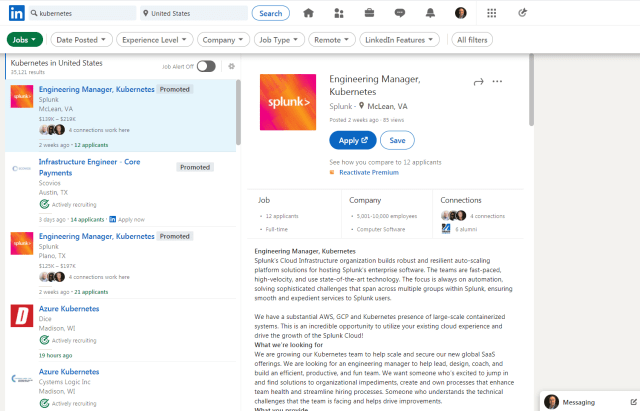Click 'Actively recruiting' on the Dice listing
640x411 pixels.
tap(74, 340)
